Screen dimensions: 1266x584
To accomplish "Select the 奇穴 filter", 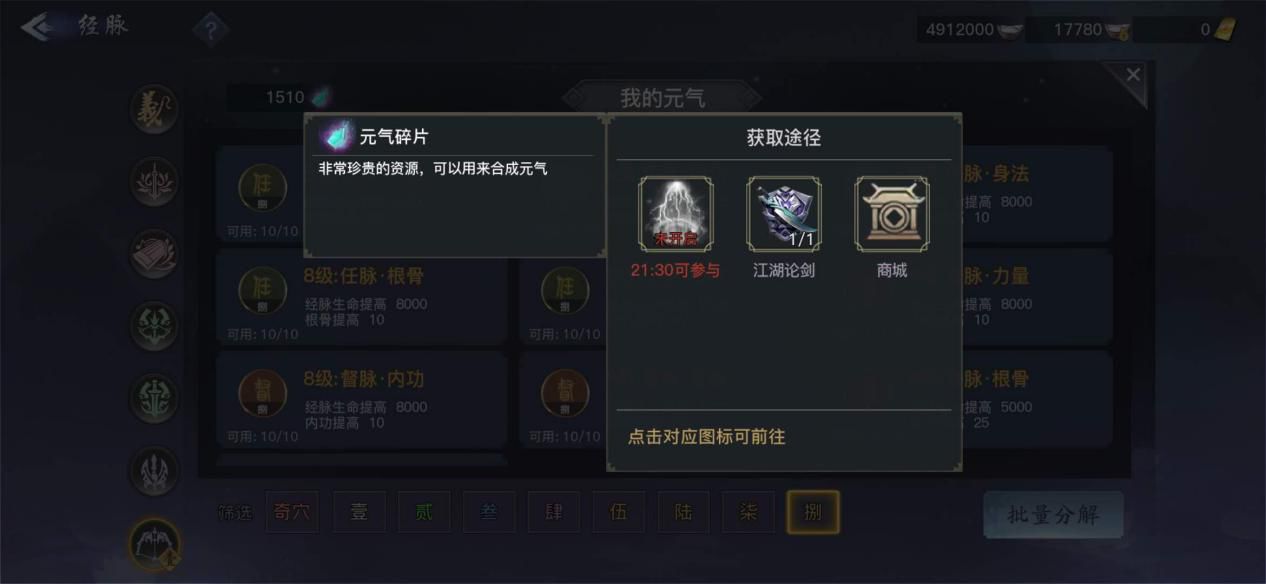I will point(292,513).
